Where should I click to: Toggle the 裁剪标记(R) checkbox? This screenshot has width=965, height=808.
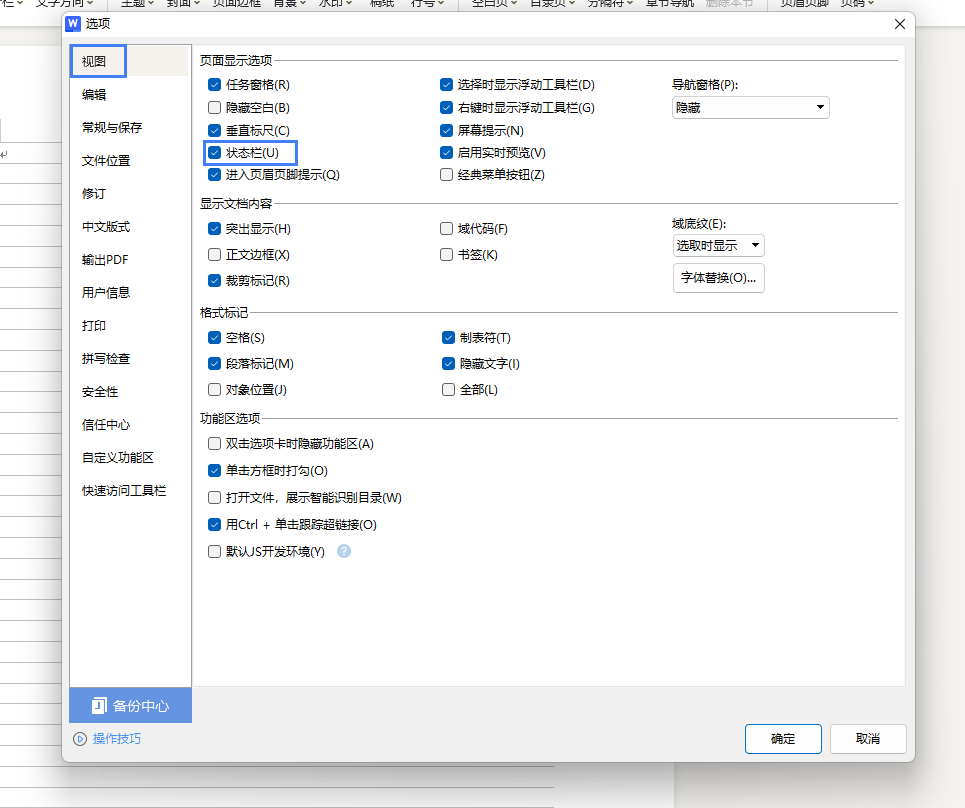(x=214, y=281)
